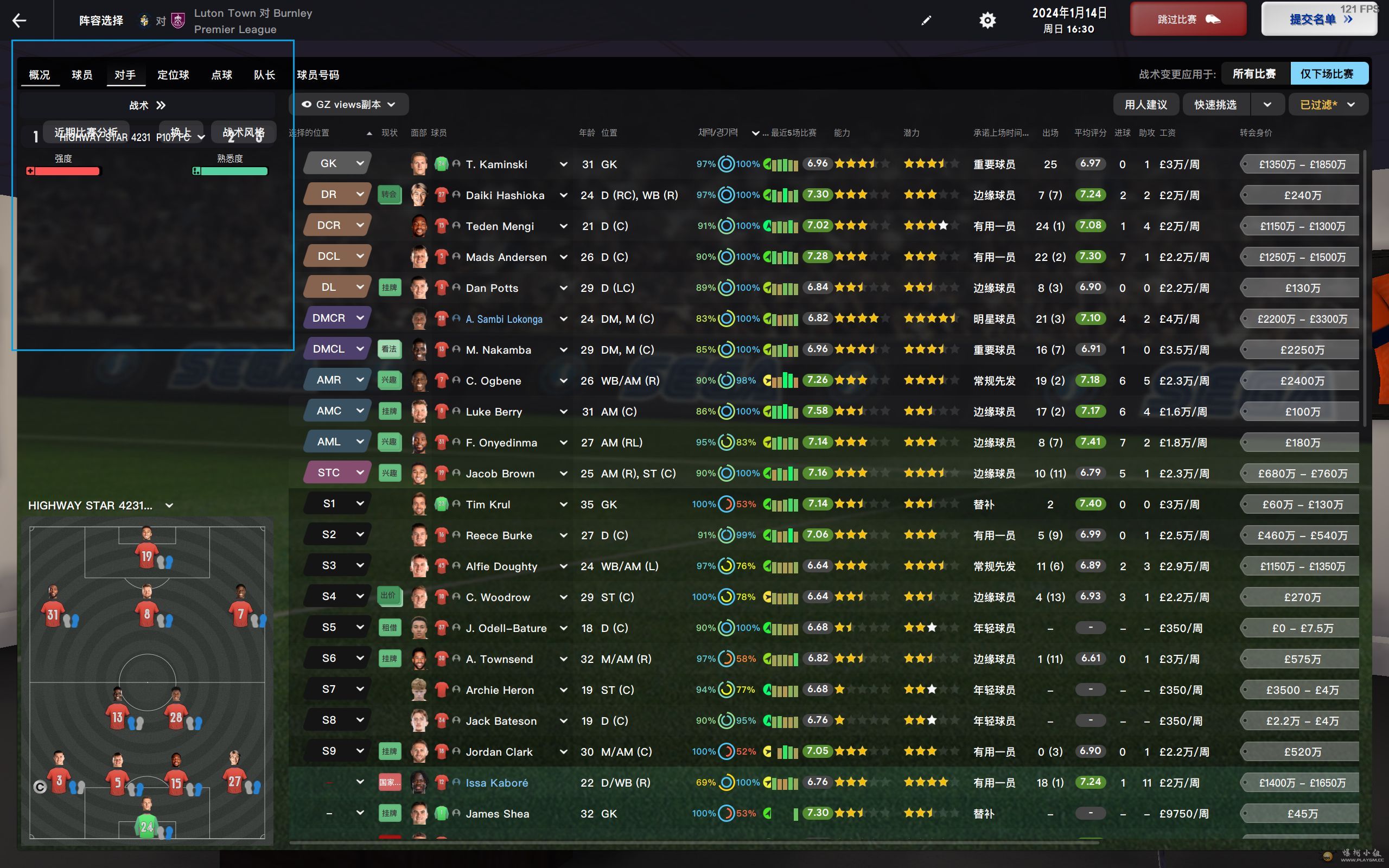This screenshot has height=868, width=1389.
Task: Sort by the 年龄 column header
Action: pos(587,133)
